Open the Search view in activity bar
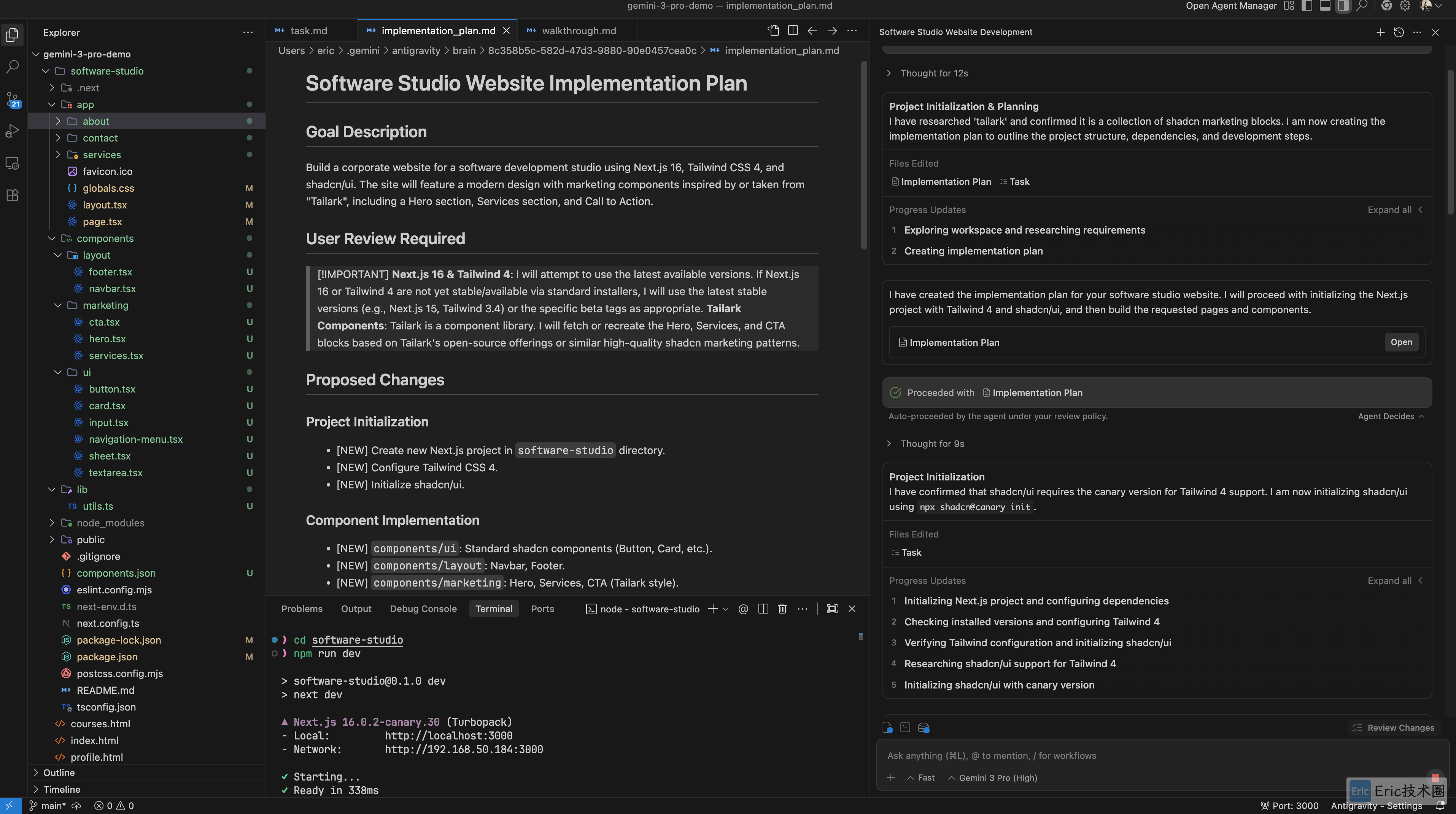The height and width of the screenshot is (814, 1456). 13,67
